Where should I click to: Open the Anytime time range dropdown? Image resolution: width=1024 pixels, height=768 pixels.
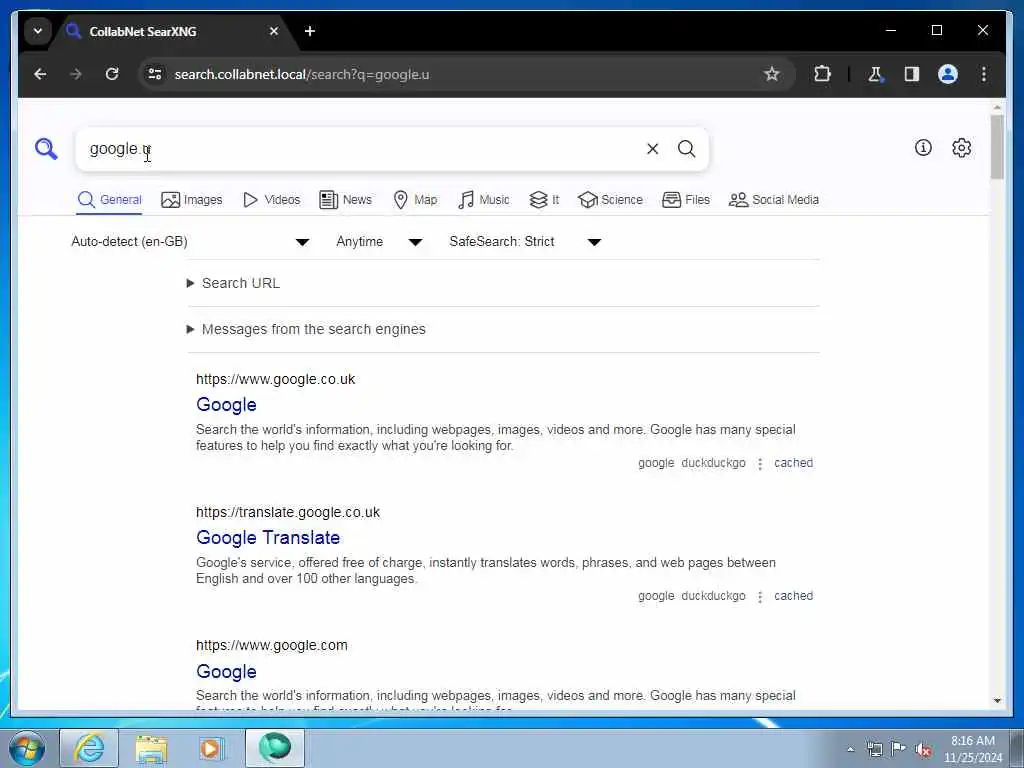(x=379, y=242)
